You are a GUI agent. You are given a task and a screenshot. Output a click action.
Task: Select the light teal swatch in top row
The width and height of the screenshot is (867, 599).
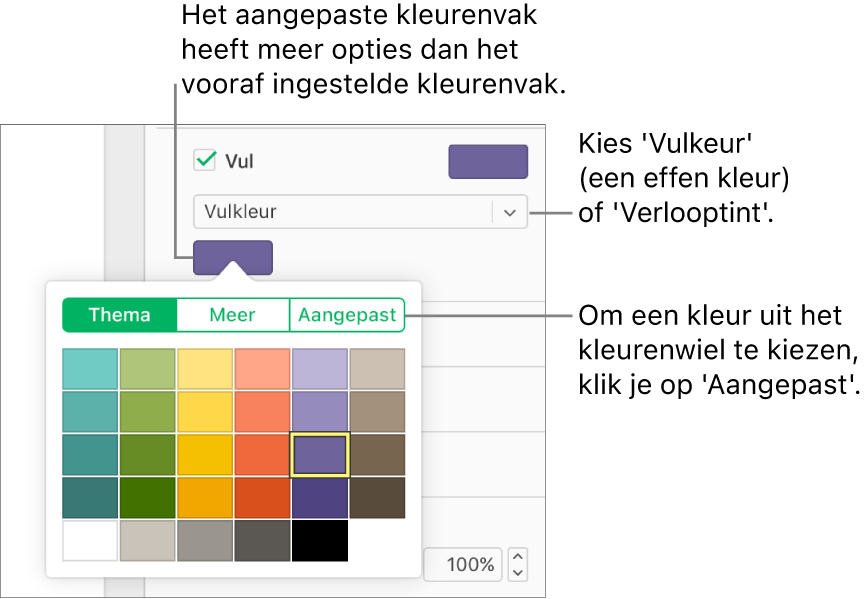[90, 369]
